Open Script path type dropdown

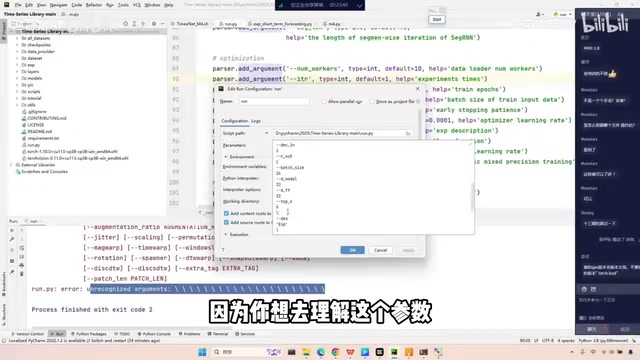[x=267, y=133]
